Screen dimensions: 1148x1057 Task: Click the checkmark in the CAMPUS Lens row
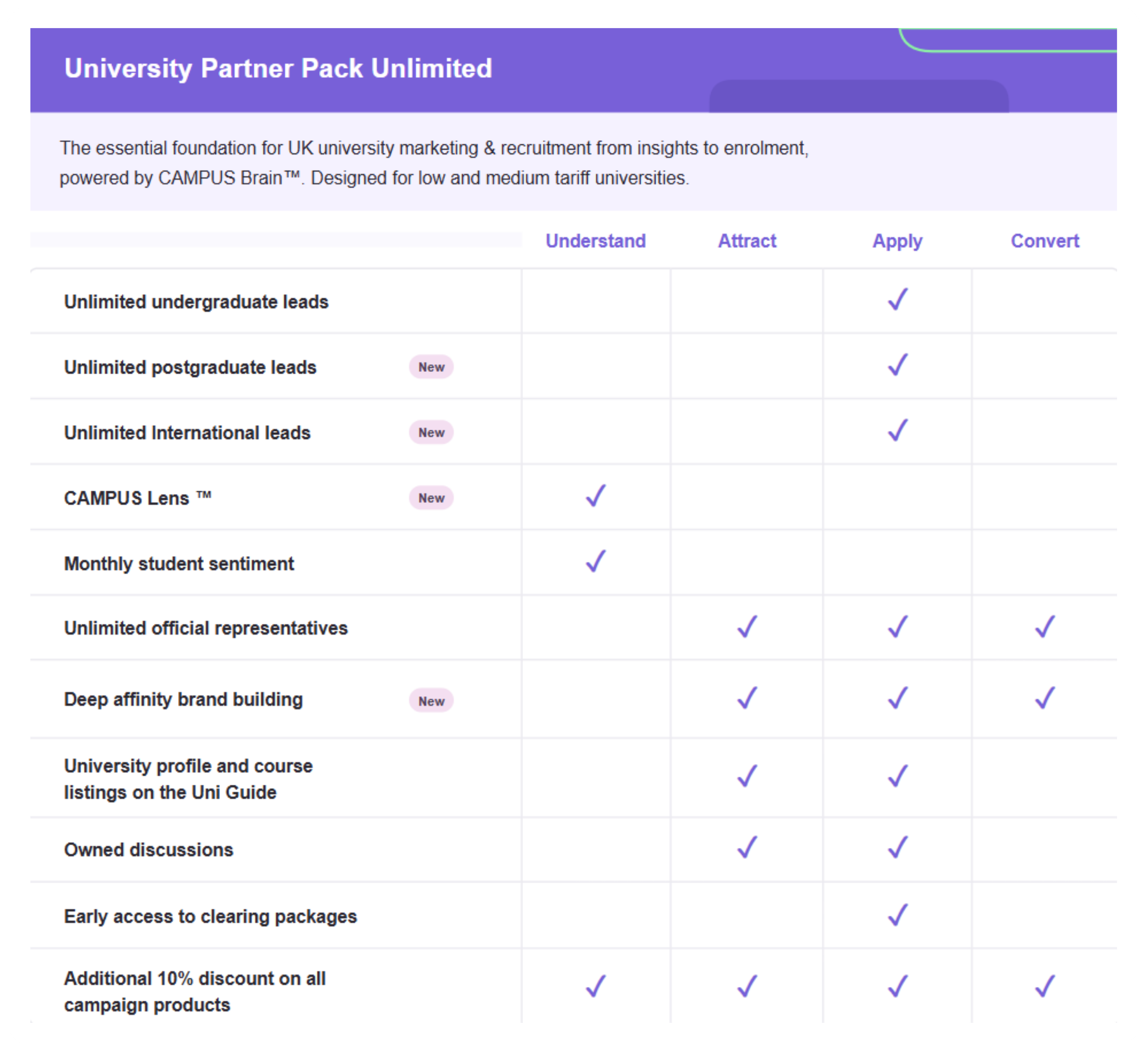coord(595,496)
